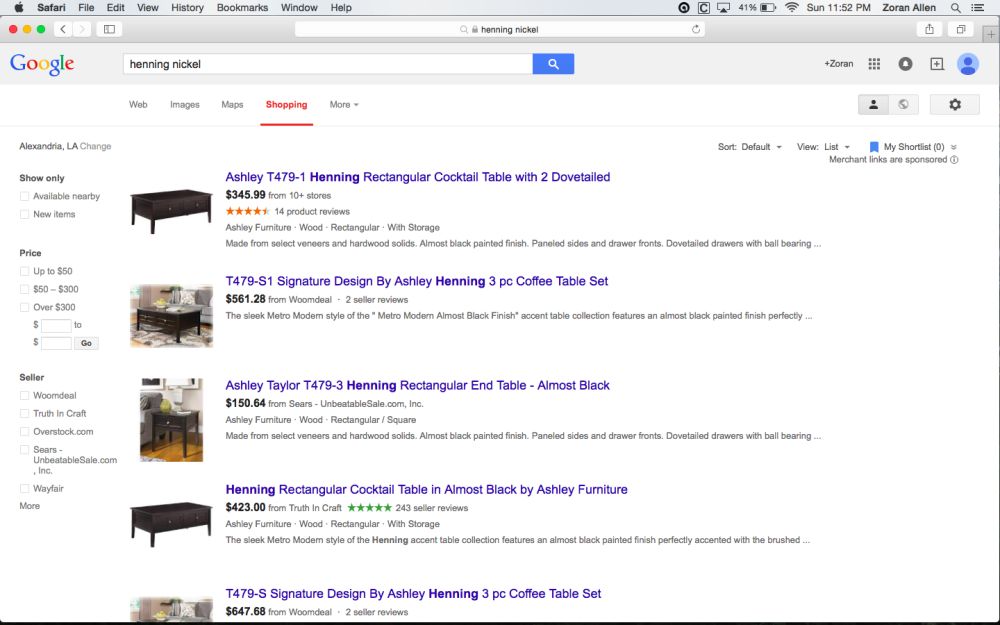Click the minimum price input field
Image resolution: width=1000 pixels, height=625 pixels.
pyautogui.click(x=56, y=325)
